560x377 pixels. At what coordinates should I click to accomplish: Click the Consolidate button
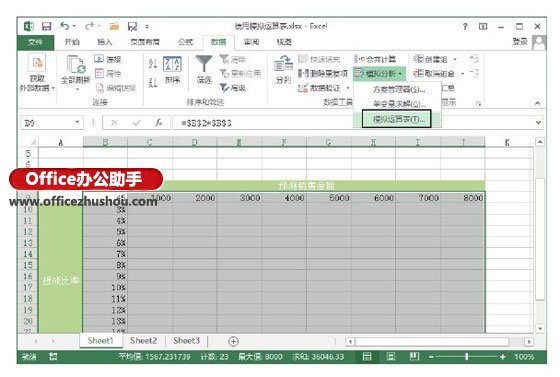click(375, 59)
